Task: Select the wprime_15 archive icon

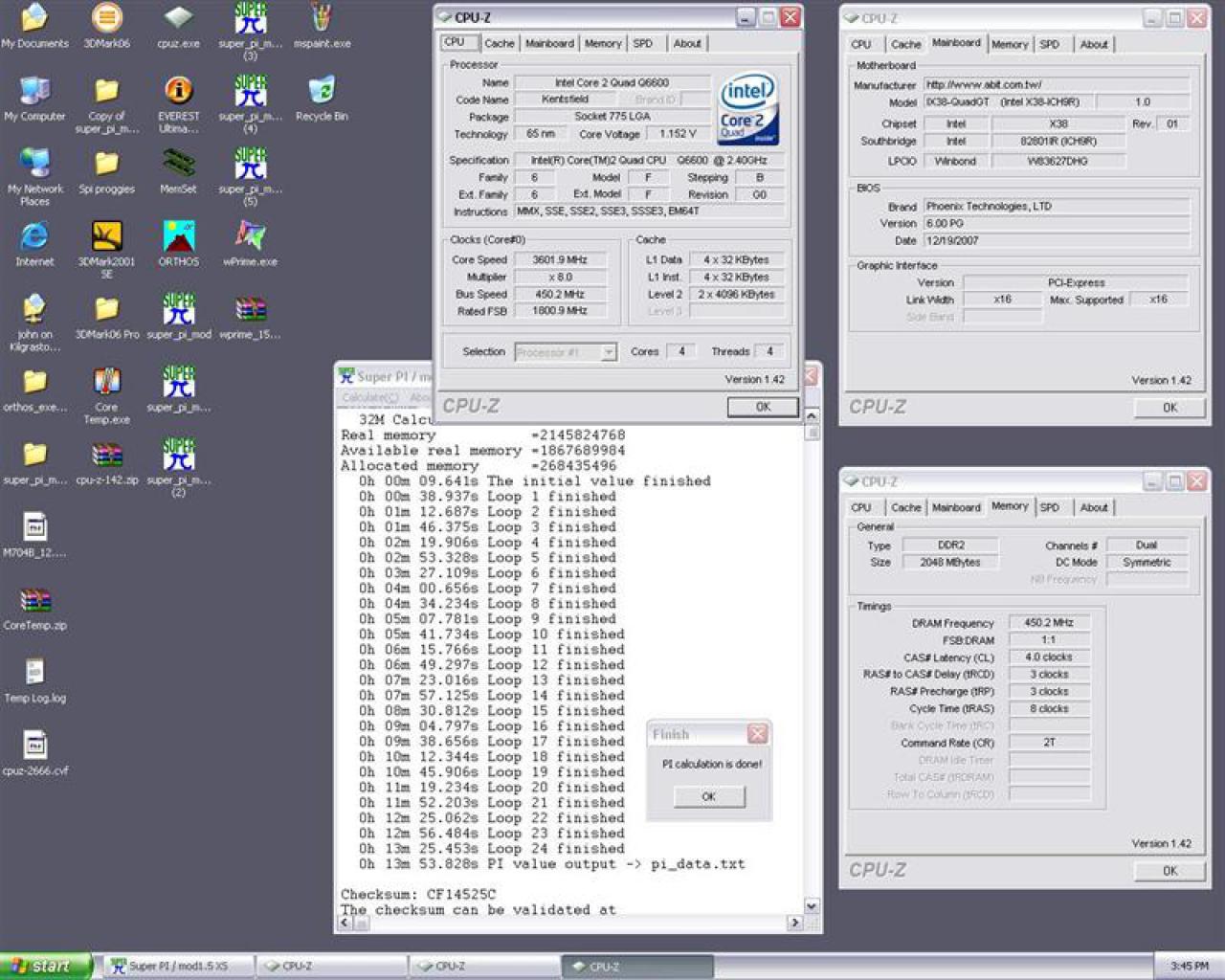Action: coord(250,316)
